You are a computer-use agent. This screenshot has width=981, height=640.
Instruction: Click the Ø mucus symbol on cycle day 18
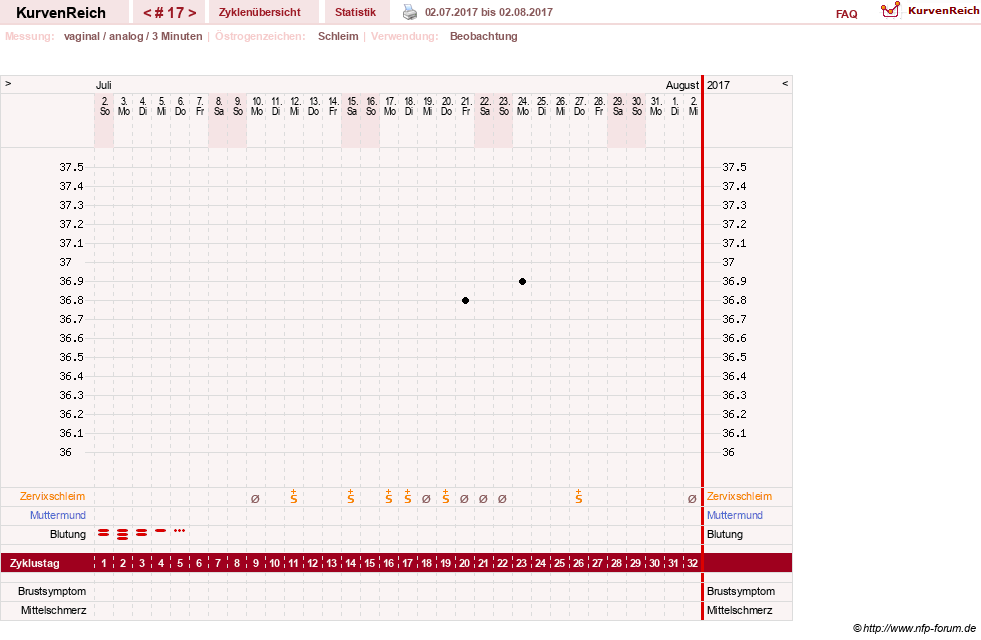tap(426, 499)
